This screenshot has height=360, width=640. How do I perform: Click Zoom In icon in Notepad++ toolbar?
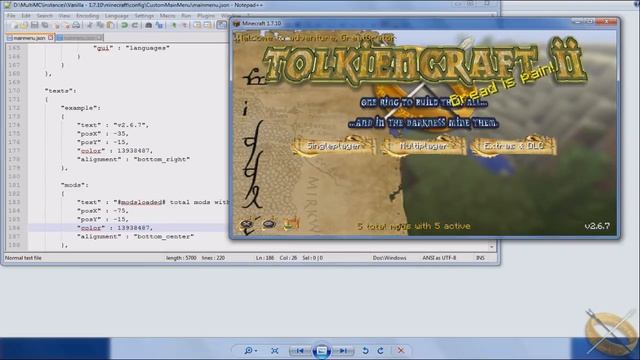click(x=174, y=25)
